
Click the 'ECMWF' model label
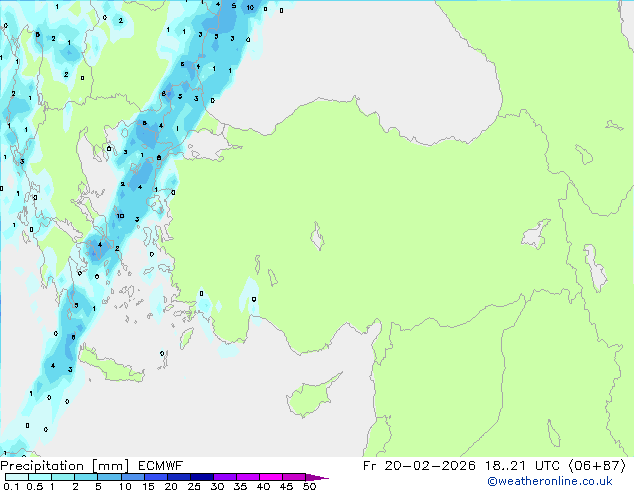(161, 466)
